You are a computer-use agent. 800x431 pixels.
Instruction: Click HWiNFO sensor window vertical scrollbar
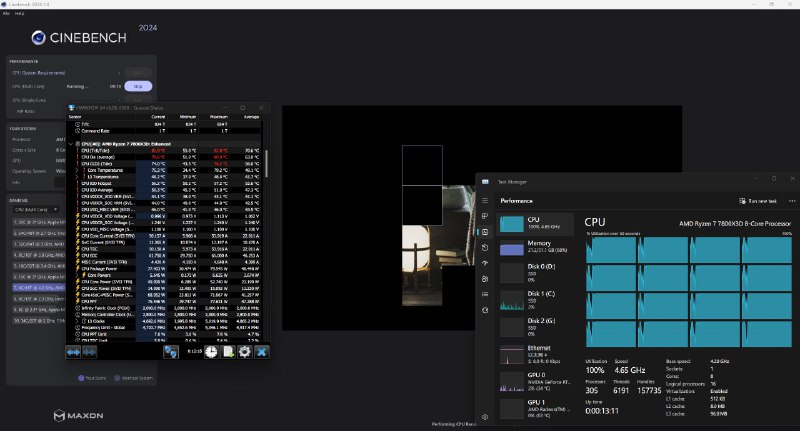pos(266,163)
